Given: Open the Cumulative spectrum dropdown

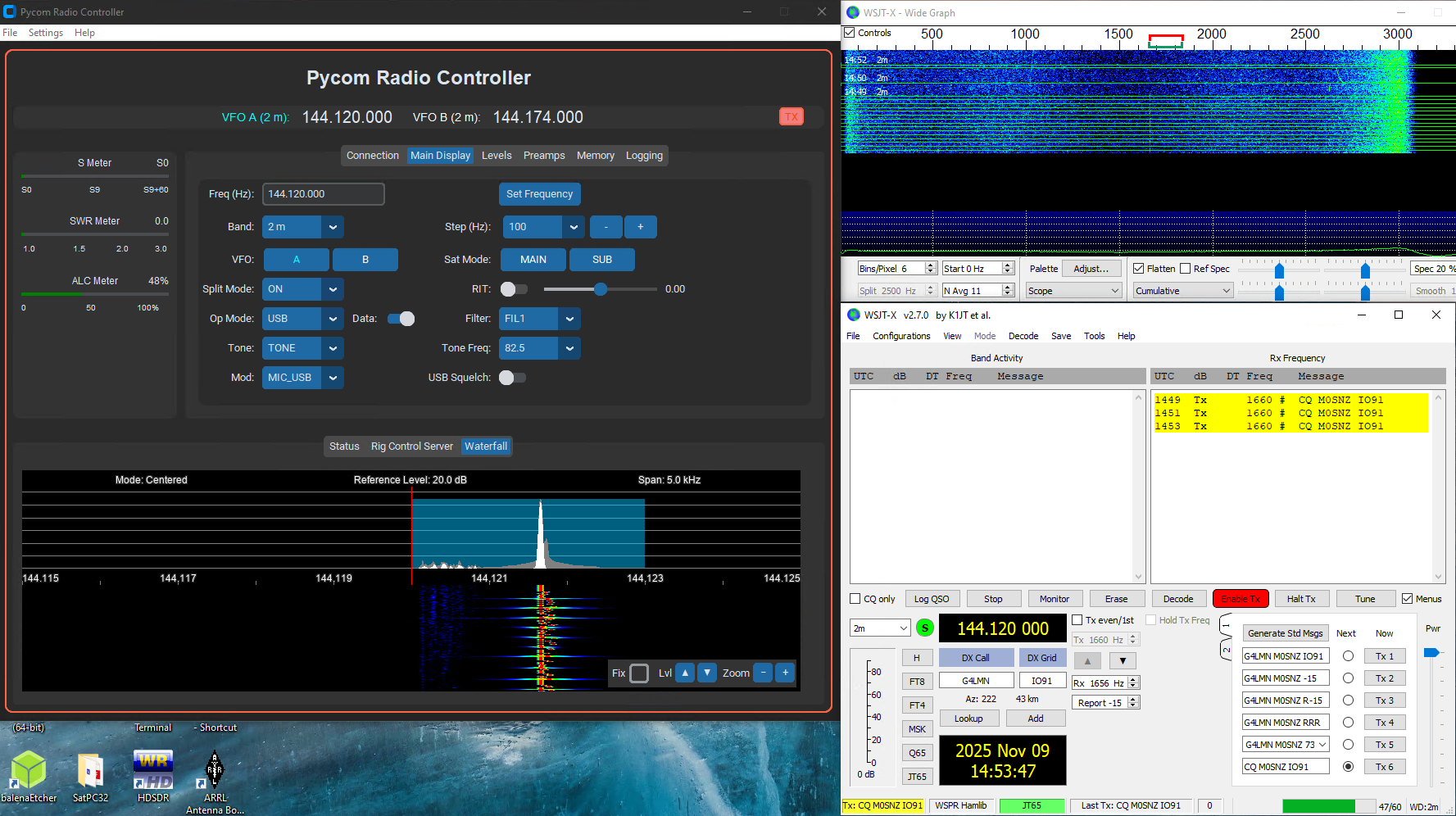Looking at the screenshot, I should pos(1182,290).
